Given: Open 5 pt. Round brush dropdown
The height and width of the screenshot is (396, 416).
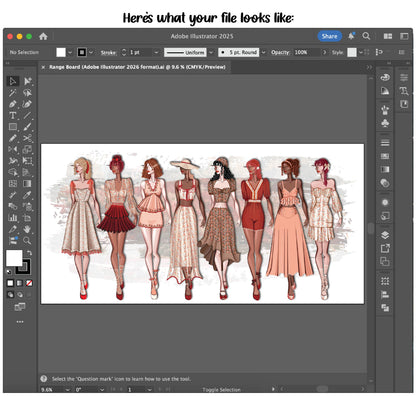Looking at the screenshot, I should (x=264, y=52).
